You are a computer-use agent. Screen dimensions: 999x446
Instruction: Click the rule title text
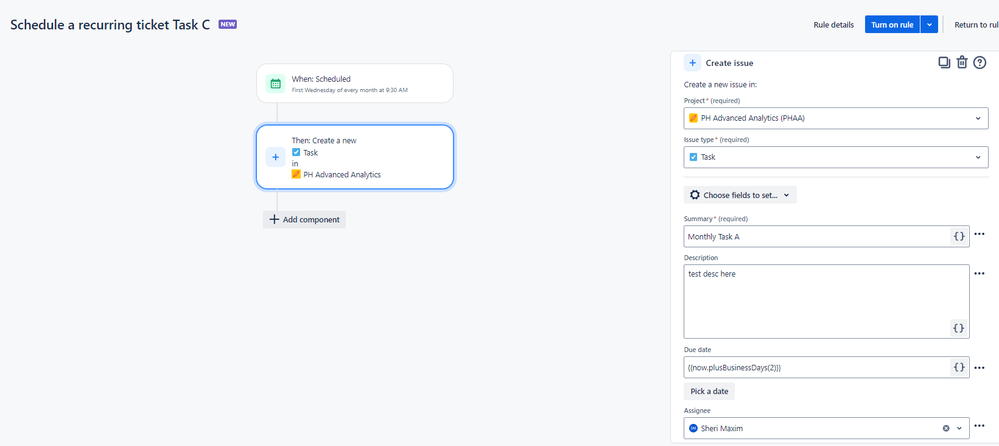(110, 25)
